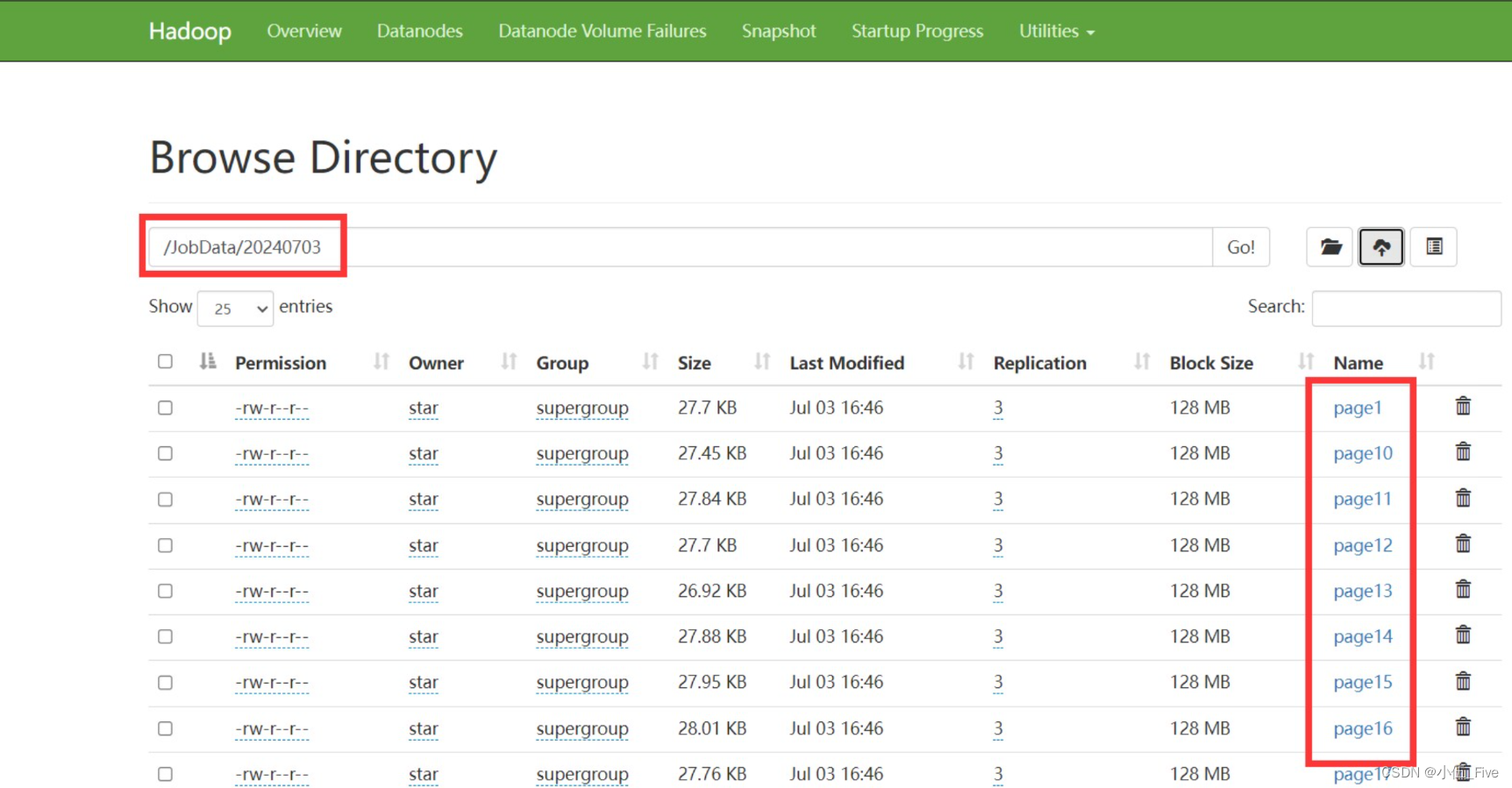The height and width of the screenshot is (788, 1512).
Task: Click the sort icon beside the select-all checkbox
Action: click(x=208, y=361)
